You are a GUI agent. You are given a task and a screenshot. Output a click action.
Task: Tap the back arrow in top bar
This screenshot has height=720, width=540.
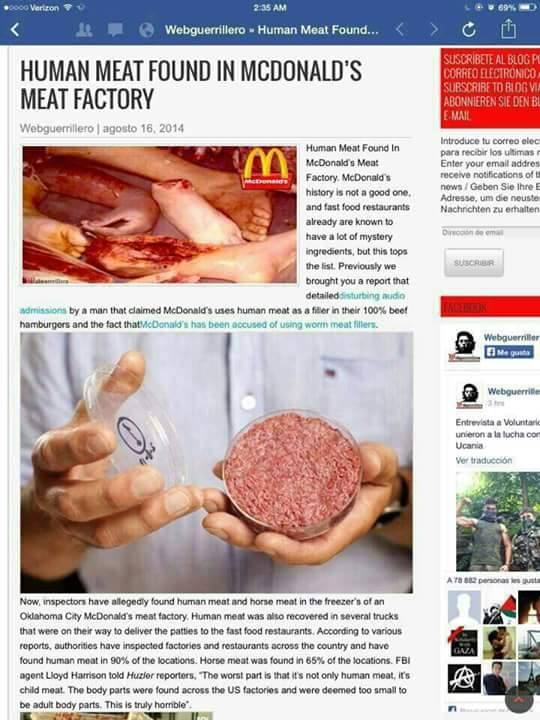[x=15, y=30]
